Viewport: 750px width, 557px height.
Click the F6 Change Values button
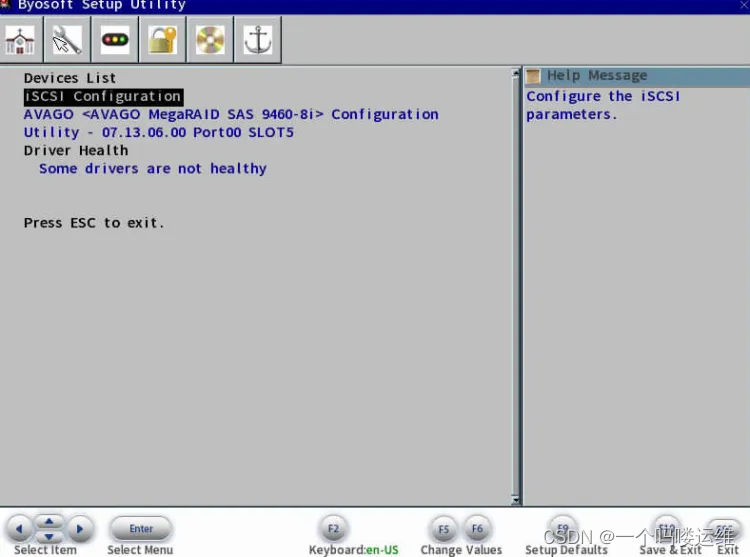pyautogui.click(x=477, y=529)
